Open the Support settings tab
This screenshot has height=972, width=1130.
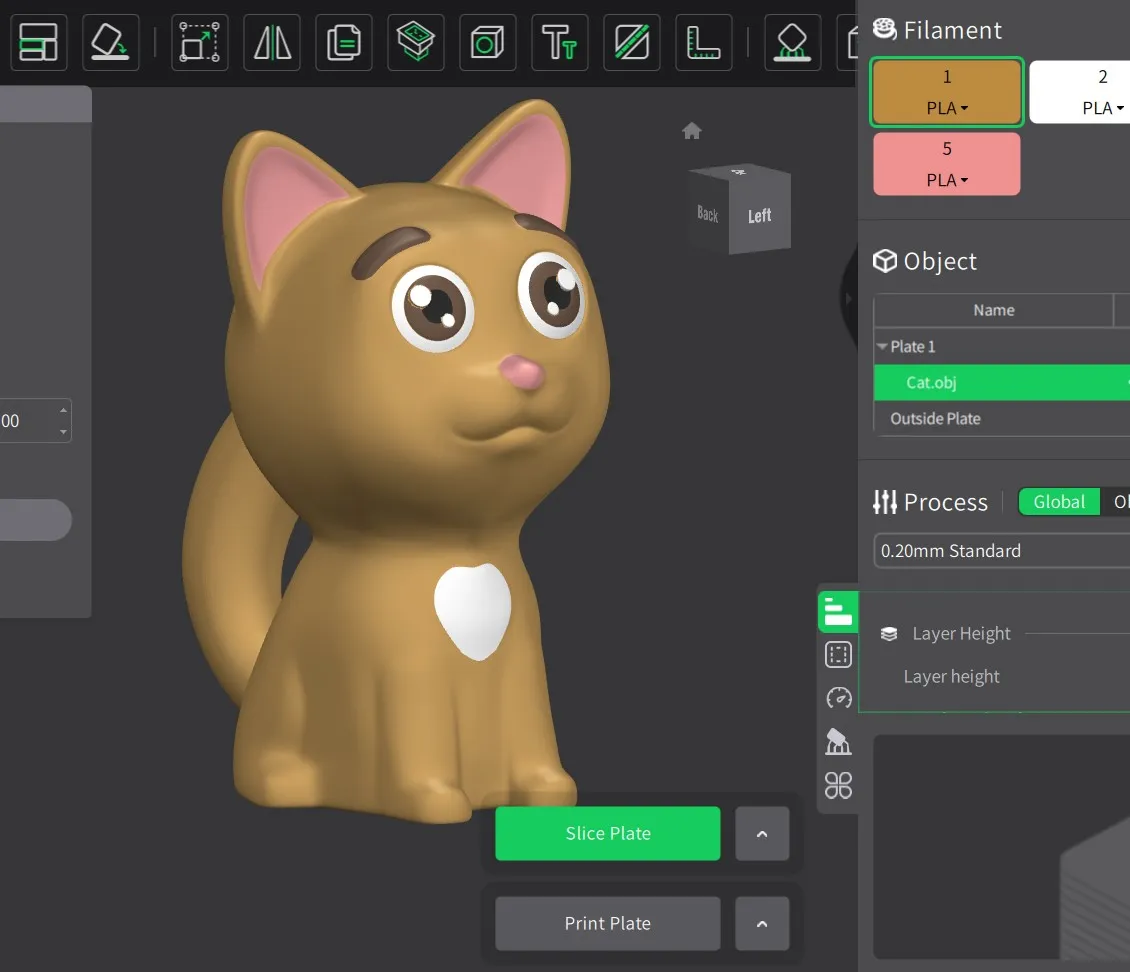[838, 742]
